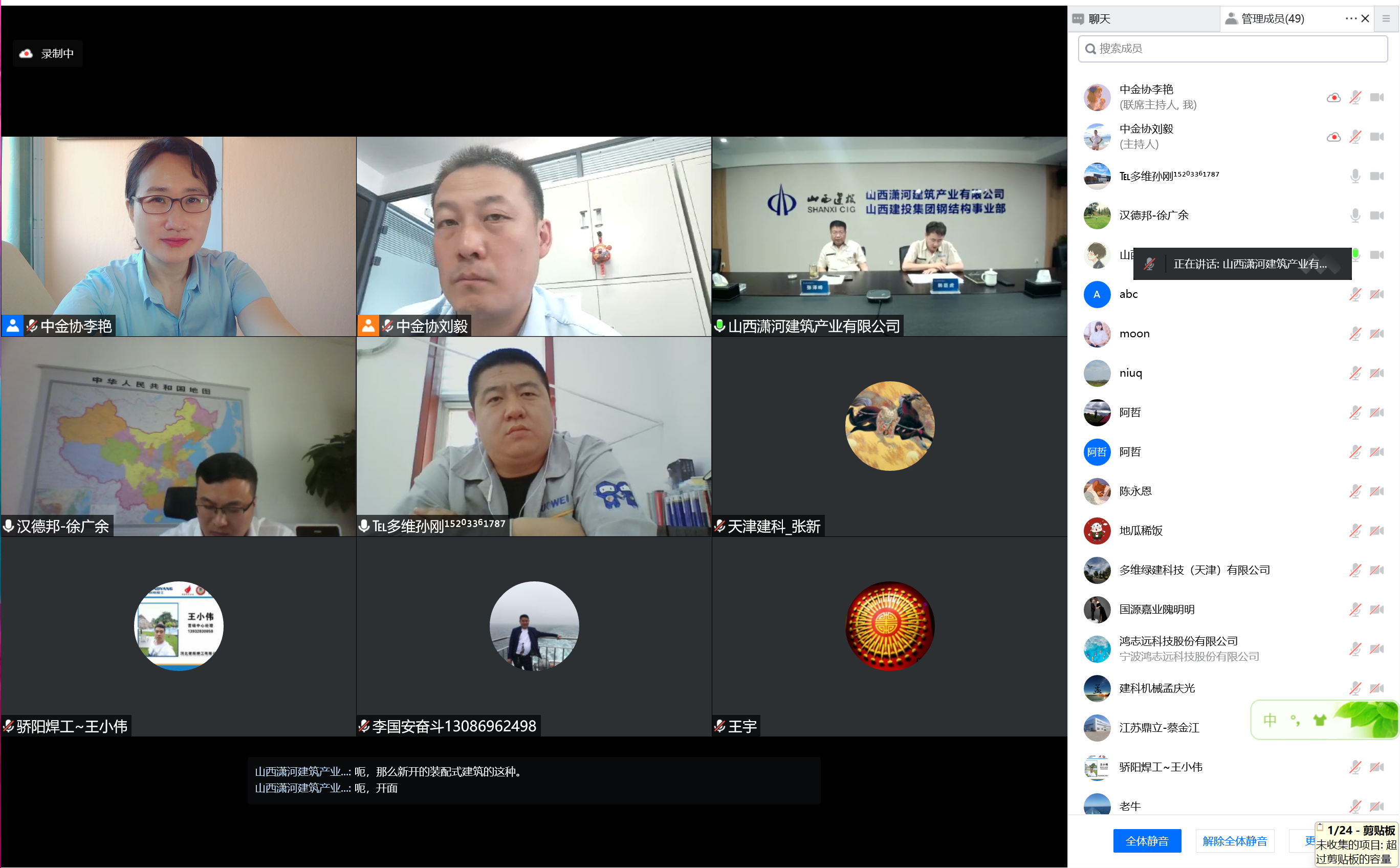Viewport: 1400px width, 868px height.
Task: Click the input method 中 language indicator
Action: pyautogui.click(x=1270, y=720)
